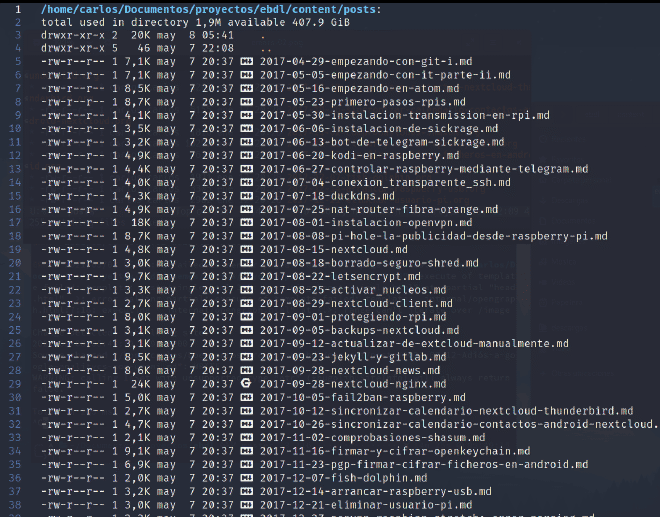
Task: Open file 2017-06-13-bot-de-telegram-sickrage.md
Action: point(382,142)
